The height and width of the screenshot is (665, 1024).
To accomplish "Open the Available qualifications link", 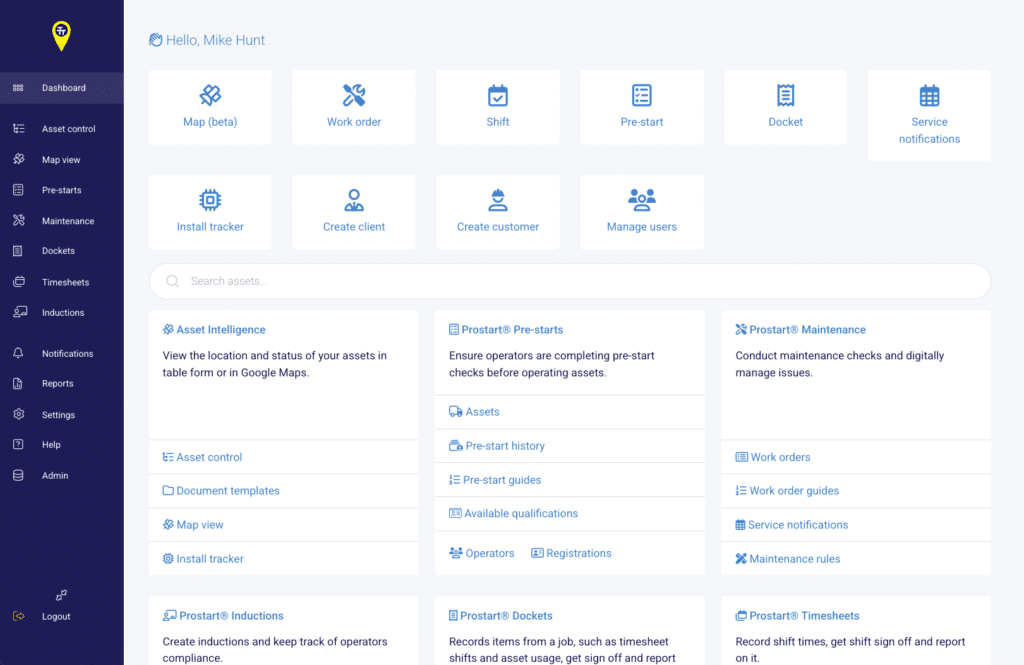I will point(513,513).
